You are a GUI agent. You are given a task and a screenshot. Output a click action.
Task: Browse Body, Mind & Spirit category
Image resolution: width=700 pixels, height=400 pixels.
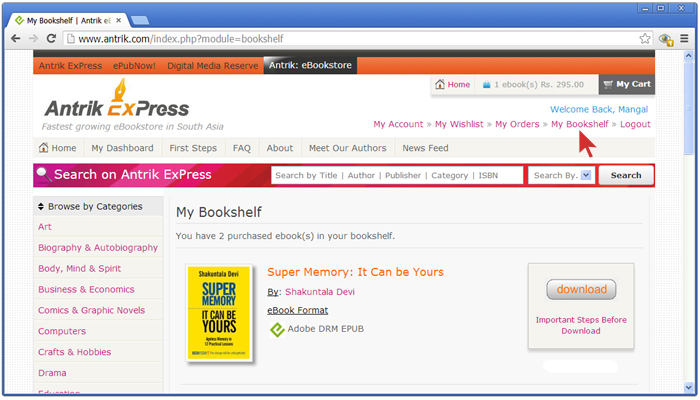[x=79, y=268]
